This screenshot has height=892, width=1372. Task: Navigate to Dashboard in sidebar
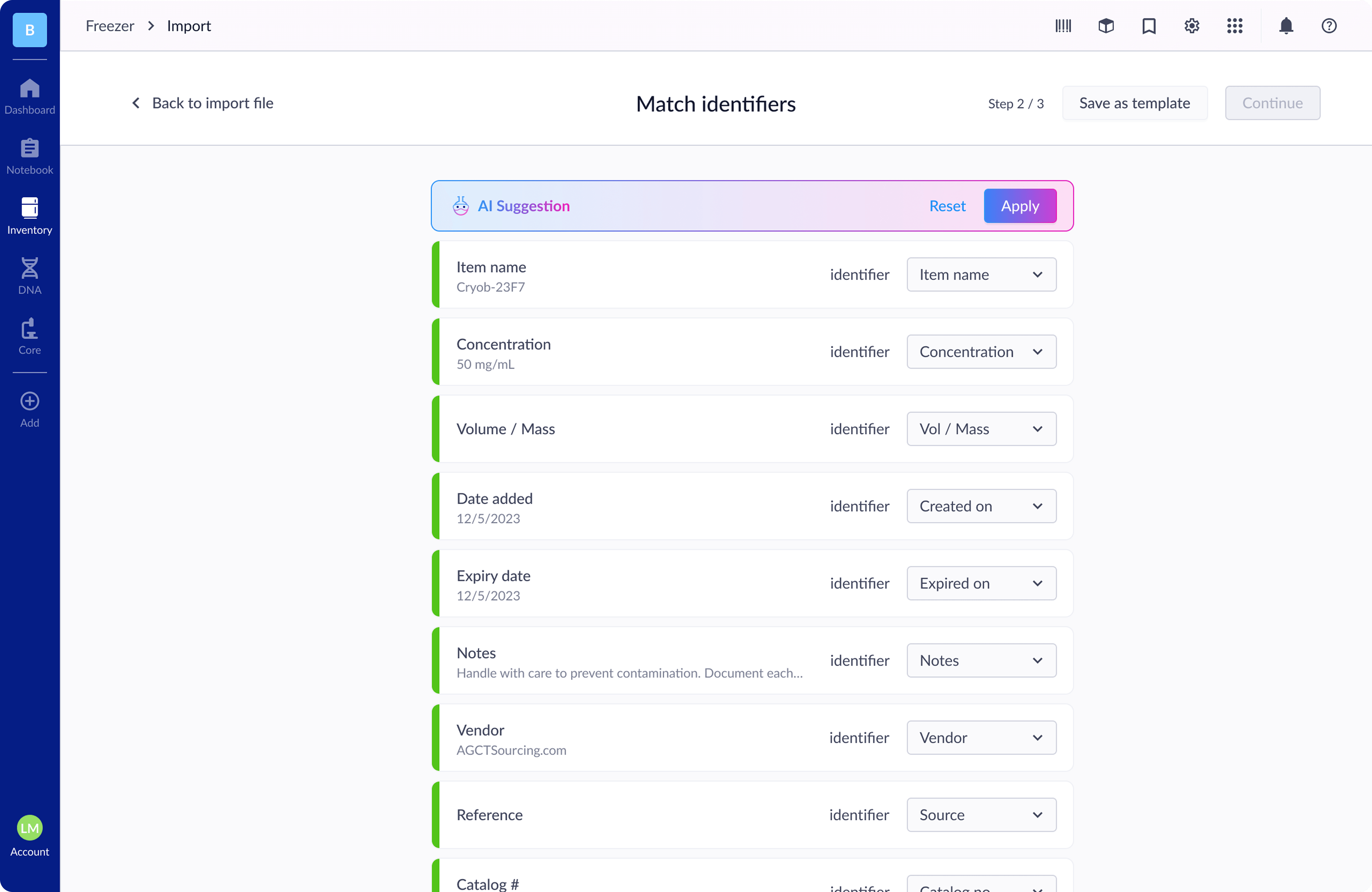29,96
